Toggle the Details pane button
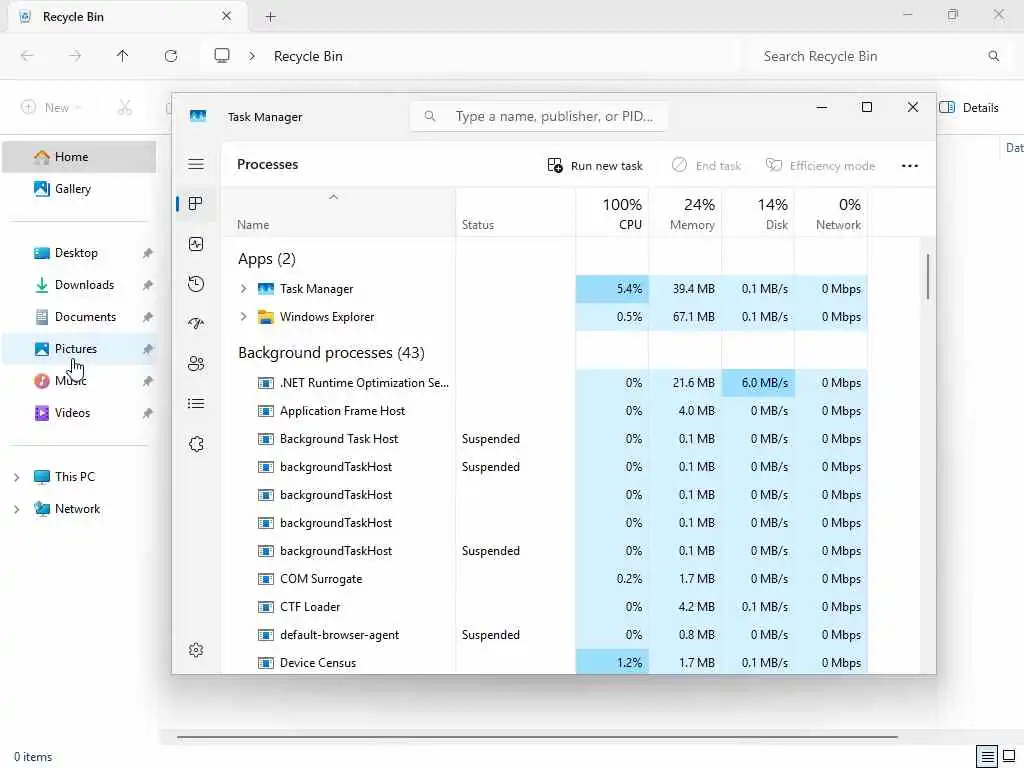This screenshot has height=768, width=1024. (968, 108)
